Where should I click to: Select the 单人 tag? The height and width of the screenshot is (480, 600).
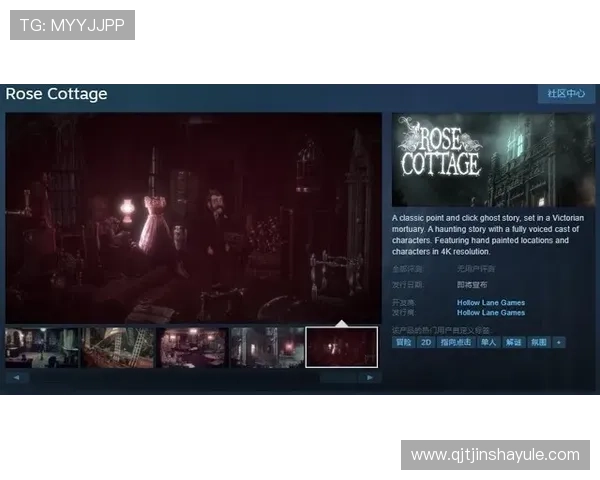pyautogui.click(x=488, y=342)
